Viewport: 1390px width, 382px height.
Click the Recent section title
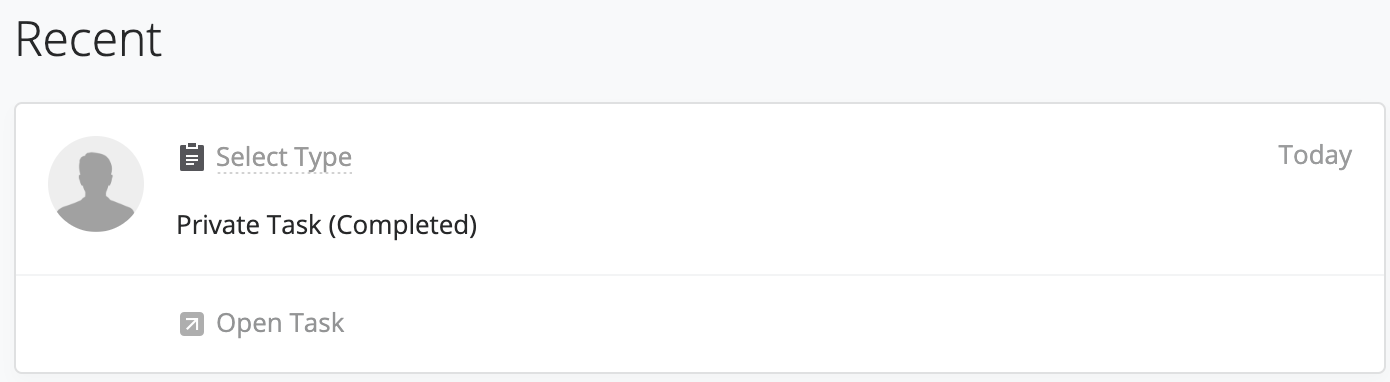[89, 39]
